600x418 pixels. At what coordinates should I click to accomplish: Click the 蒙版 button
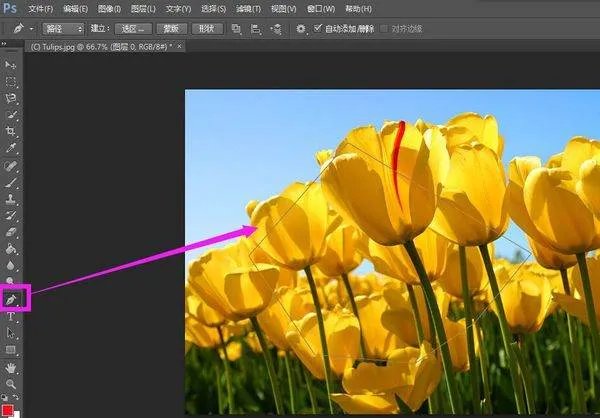(x=171, y=29)
